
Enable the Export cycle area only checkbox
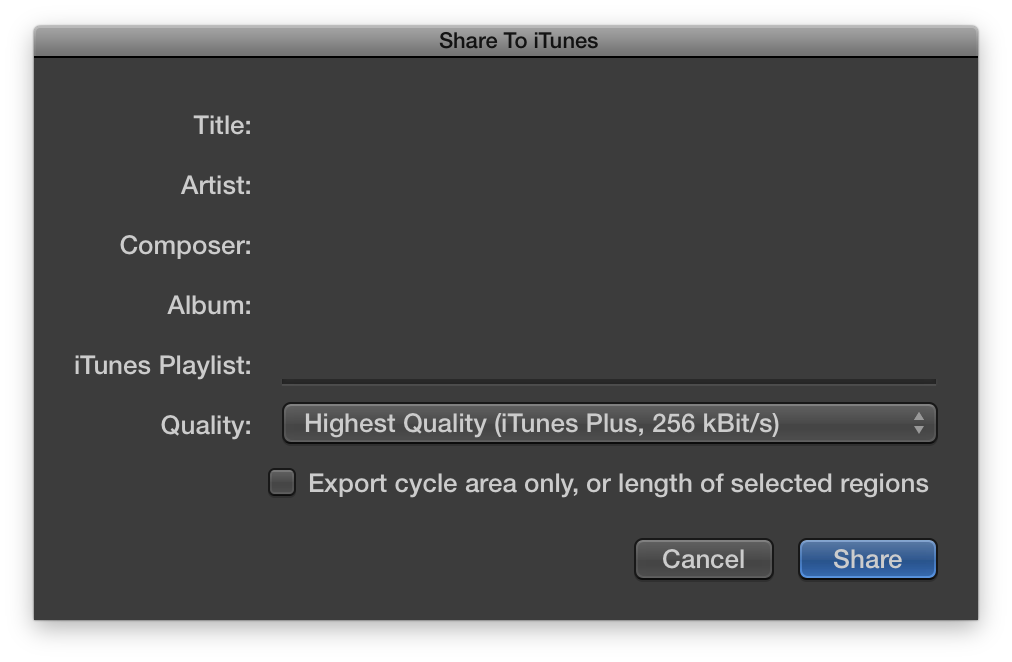coord(282,484)
